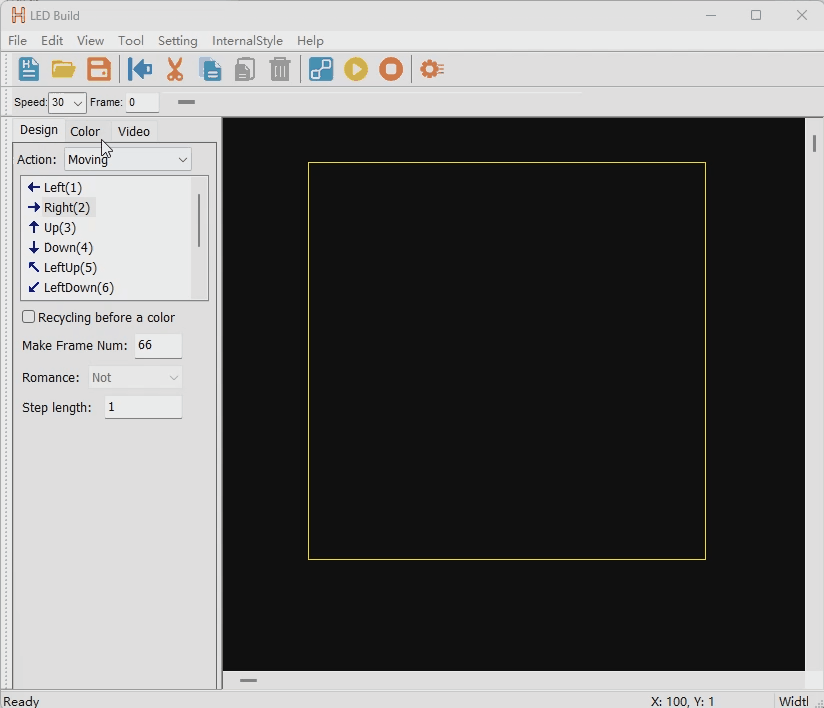Open the Speed dropdown

pyautogui.click(x=66, y=102)
